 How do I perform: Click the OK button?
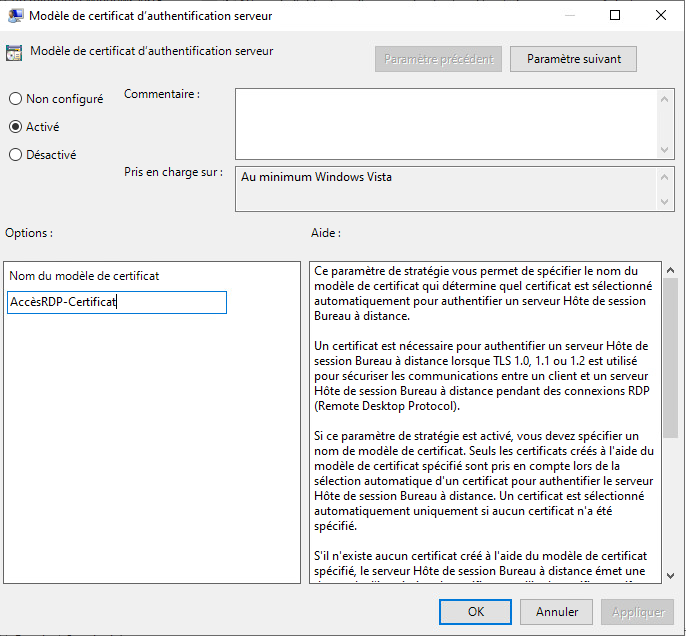[476, 611]
